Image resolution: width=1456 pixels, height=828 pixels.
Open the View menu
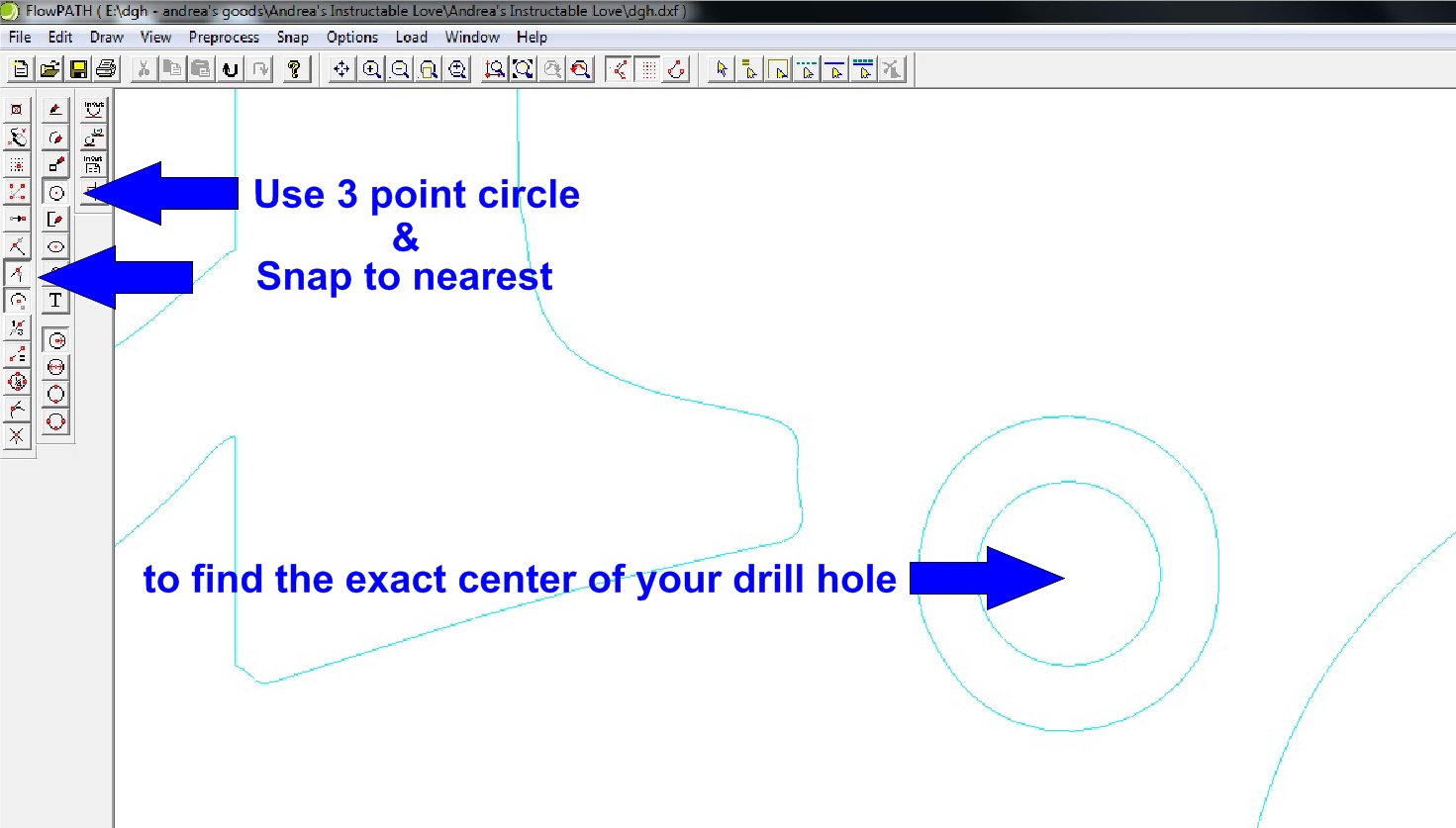click(x=155, y=37)
